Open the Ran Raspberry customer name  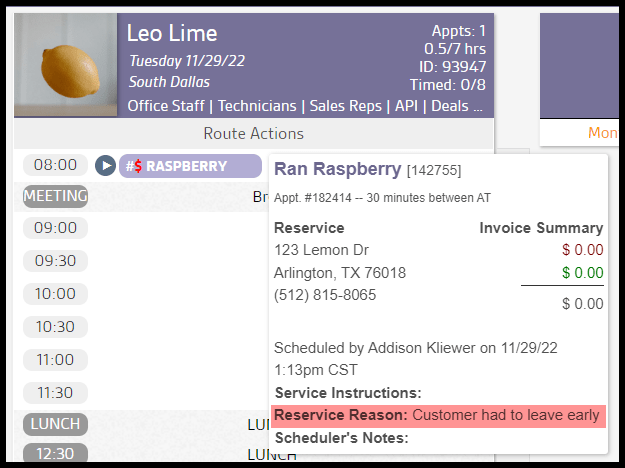coord(337,170)
